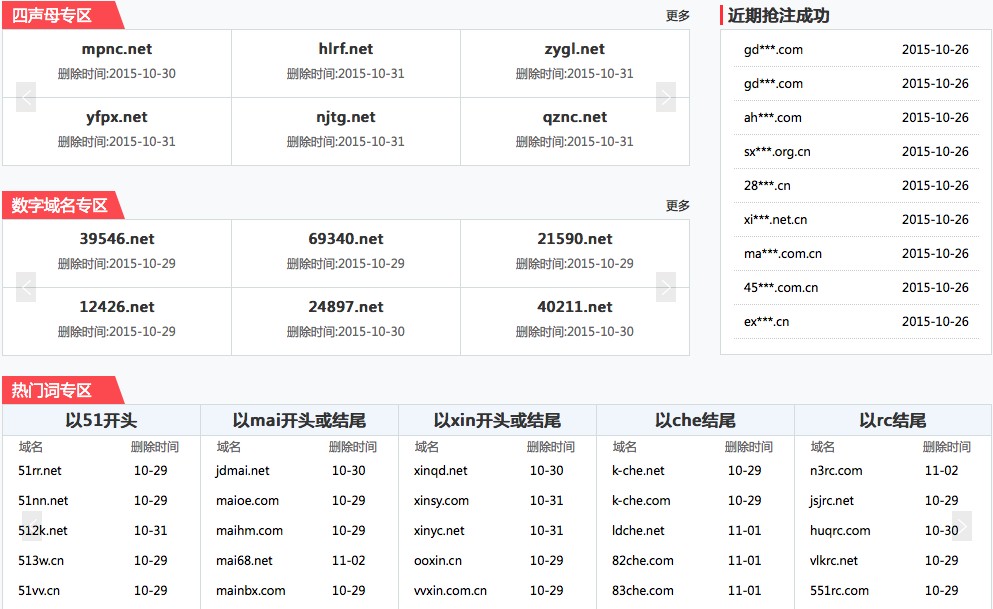993x609 pixels.
Task: Click the left arrow in 四声母专区 carousel
Action: [x=27, y=97]
